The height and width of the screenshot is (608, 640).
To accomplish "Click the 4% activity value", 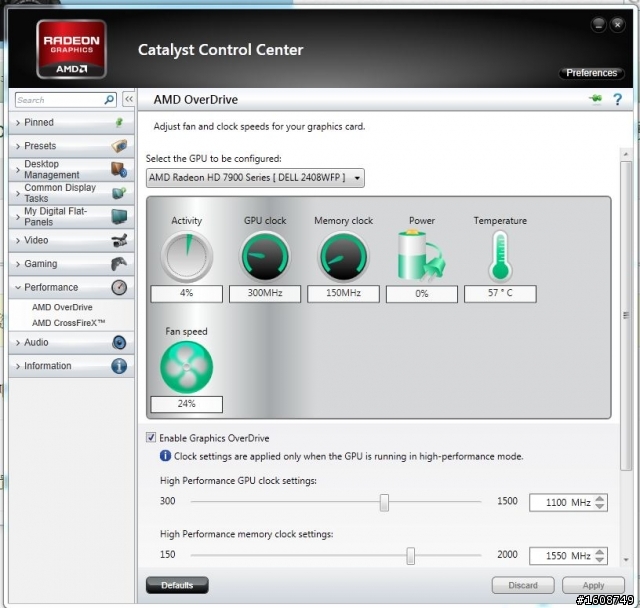I will pos(187,293).
